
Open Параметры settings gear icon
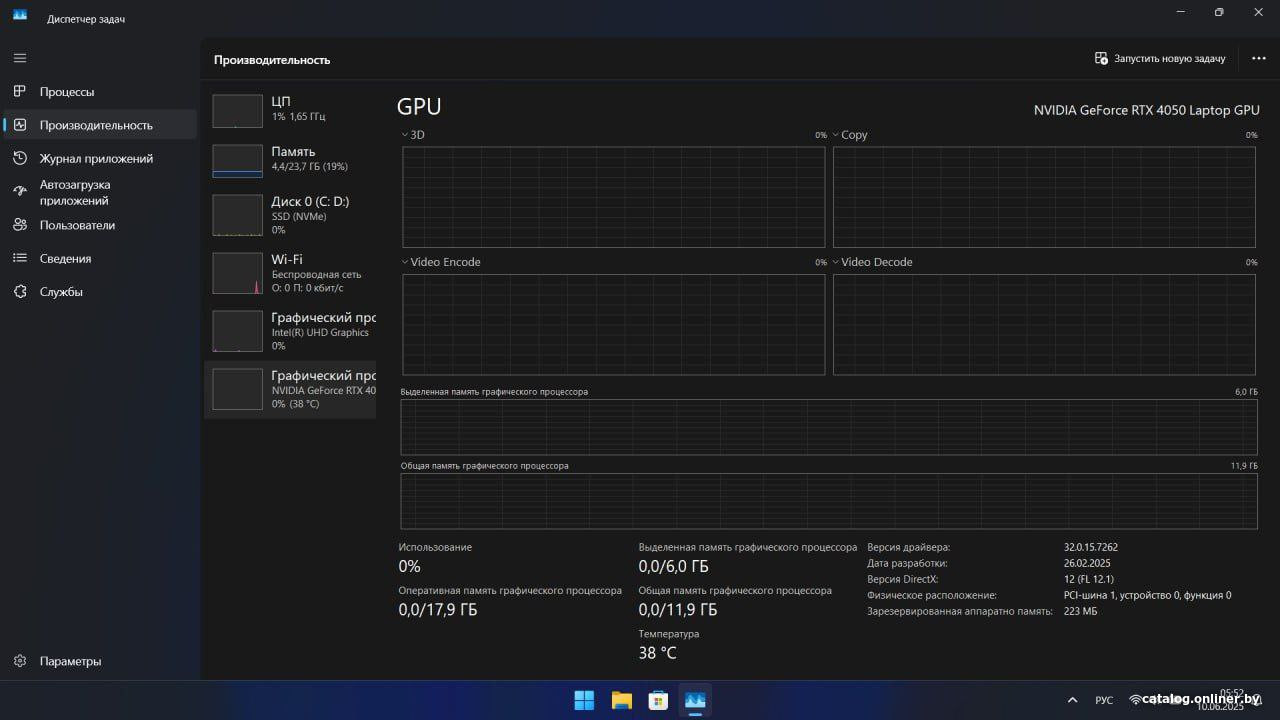pyautogui.click(x=20, y=661)
